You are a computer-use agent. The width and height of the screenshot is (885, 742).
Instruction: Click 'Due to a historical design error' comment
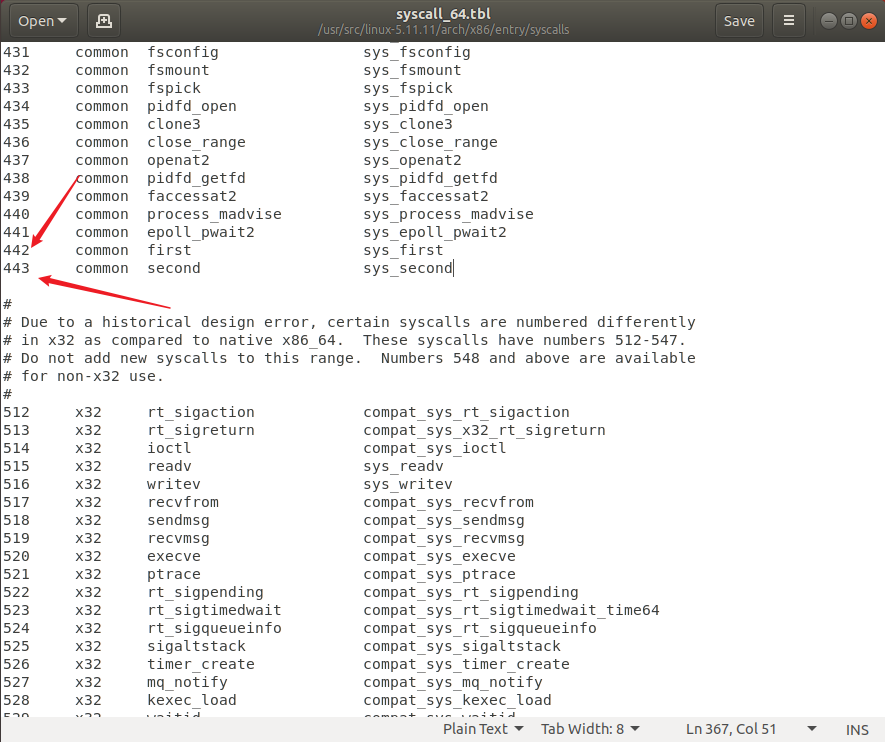(x=349, y=322)
